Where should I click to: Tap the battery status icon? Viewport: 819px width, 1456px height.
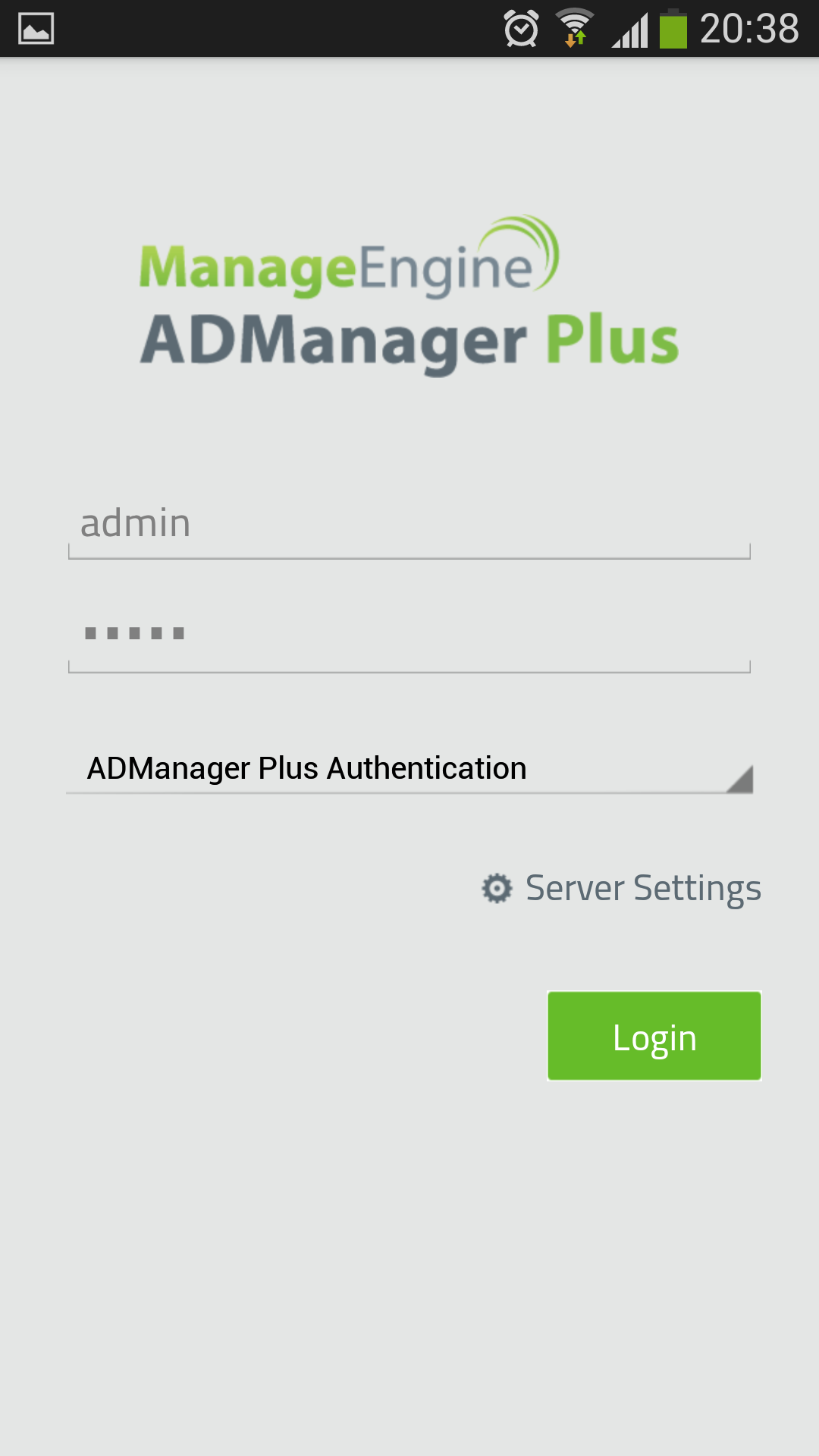(x=673, y=29)
